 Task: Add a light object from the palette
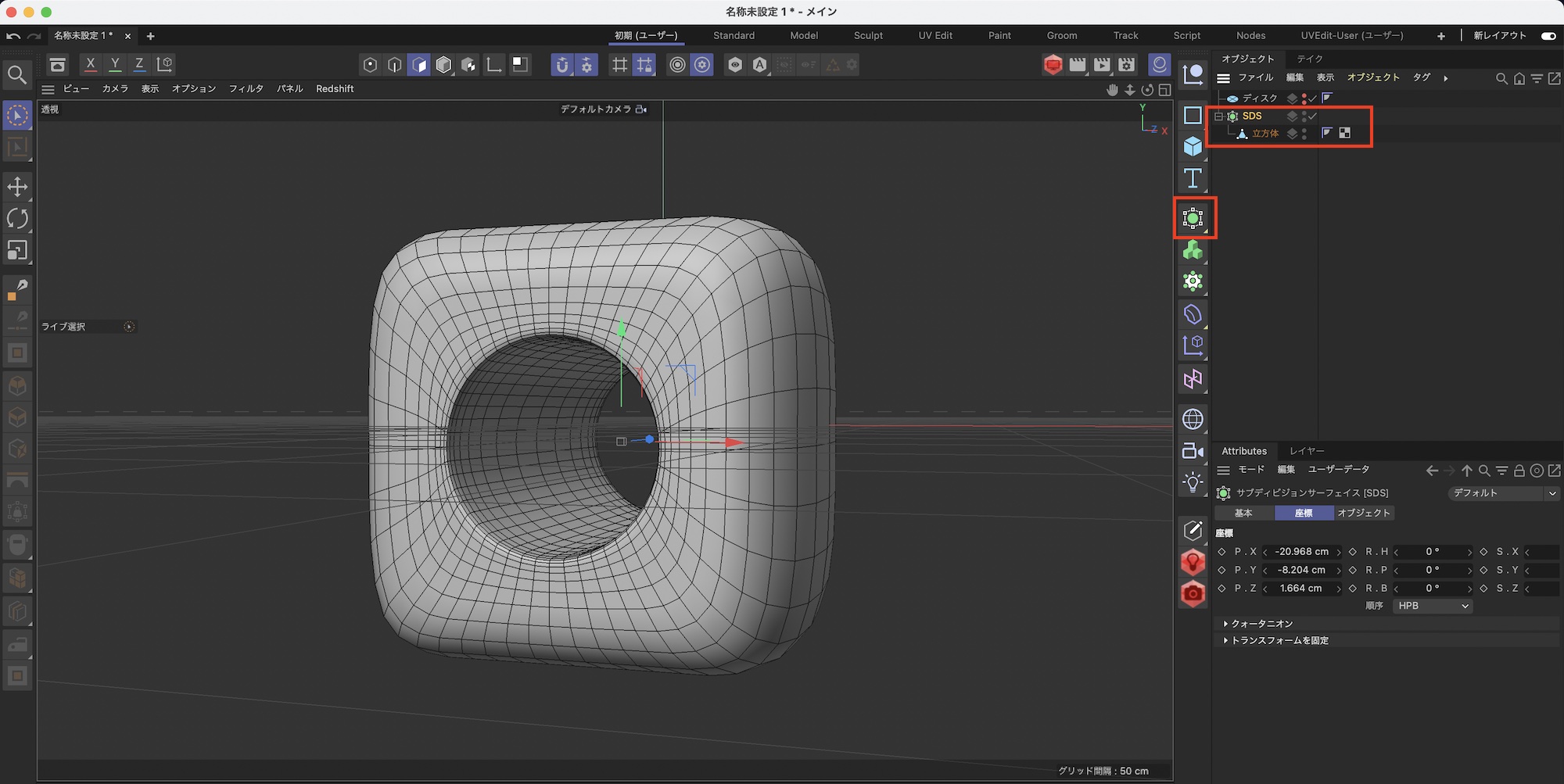(x=1193, y=482)
